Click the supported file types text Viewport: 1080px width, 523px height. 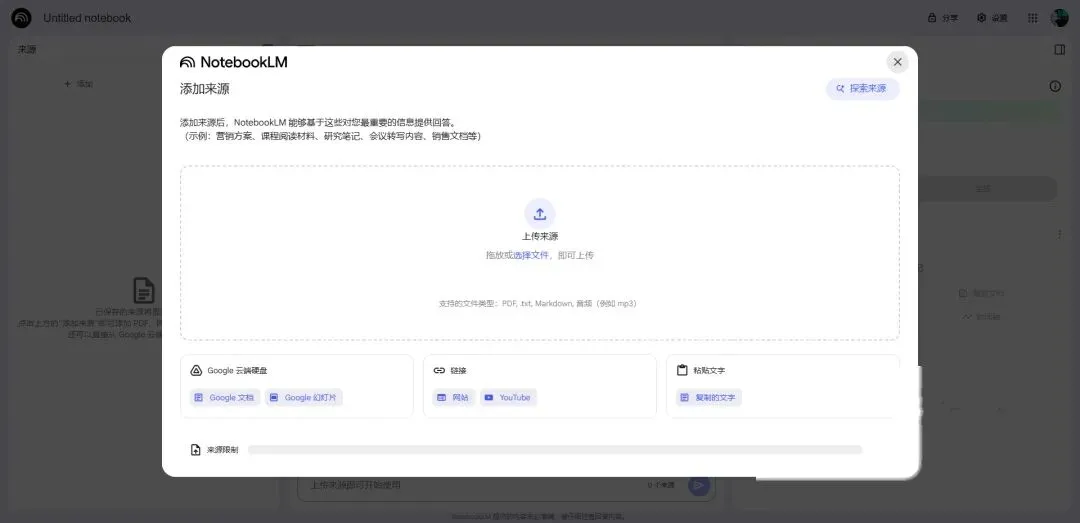[537, 303]
